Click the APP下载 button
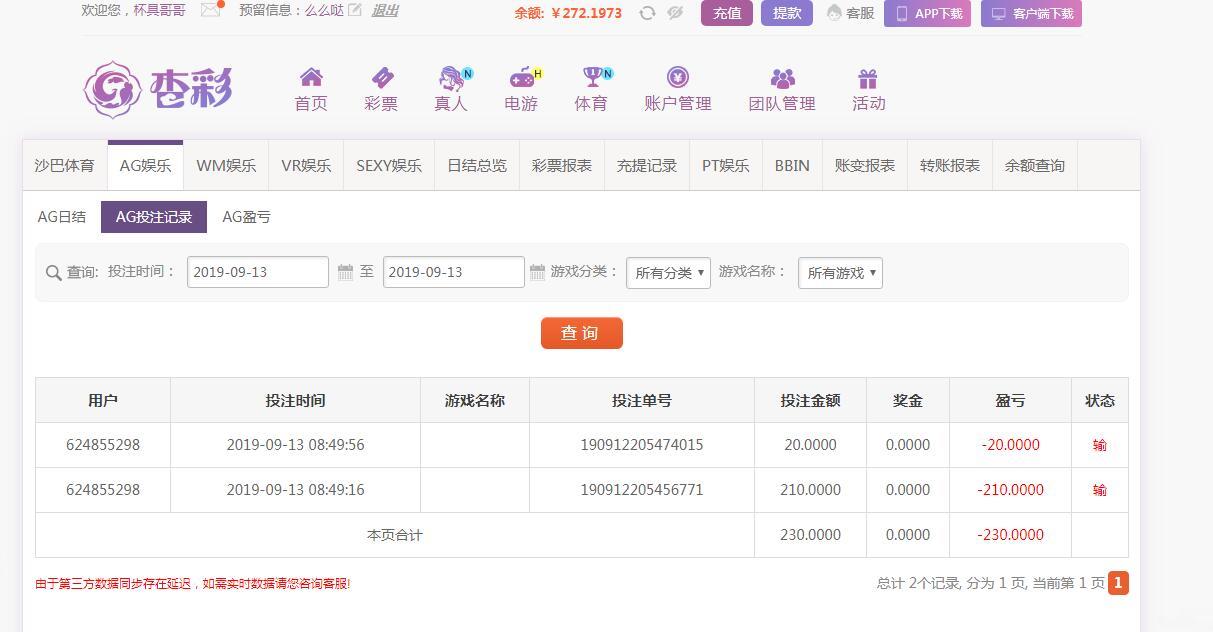Viewport: 1213px width, 632px height. tap(927, 13)
